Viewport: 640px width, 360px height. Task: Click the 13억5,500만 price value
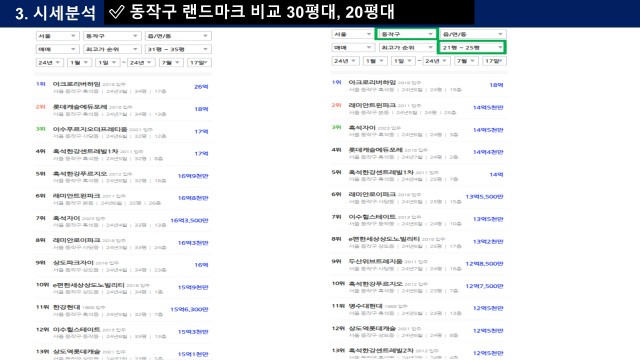tap(484, 196)
